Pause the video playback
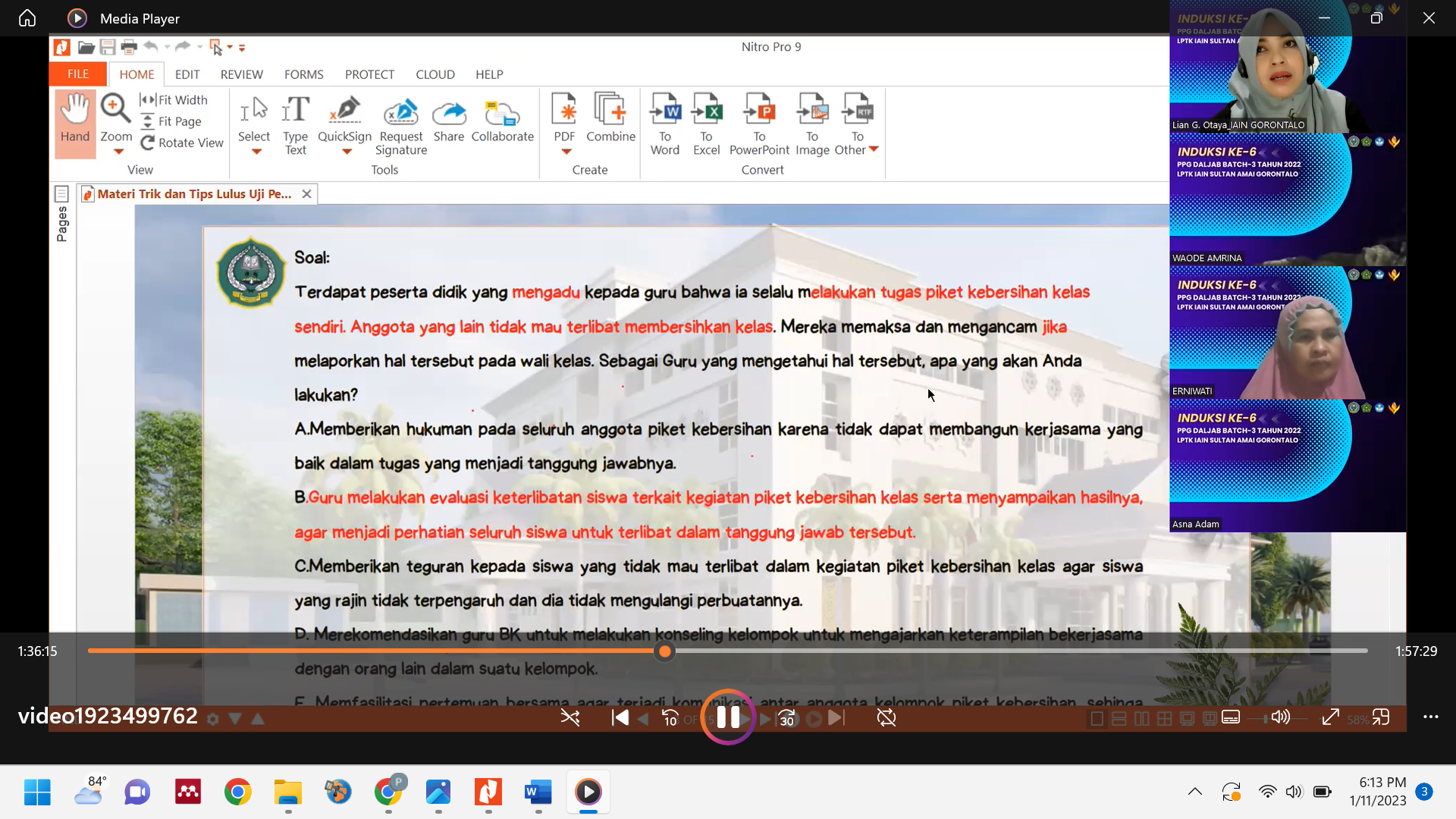The image size is (1456, 819). point(728,717)
